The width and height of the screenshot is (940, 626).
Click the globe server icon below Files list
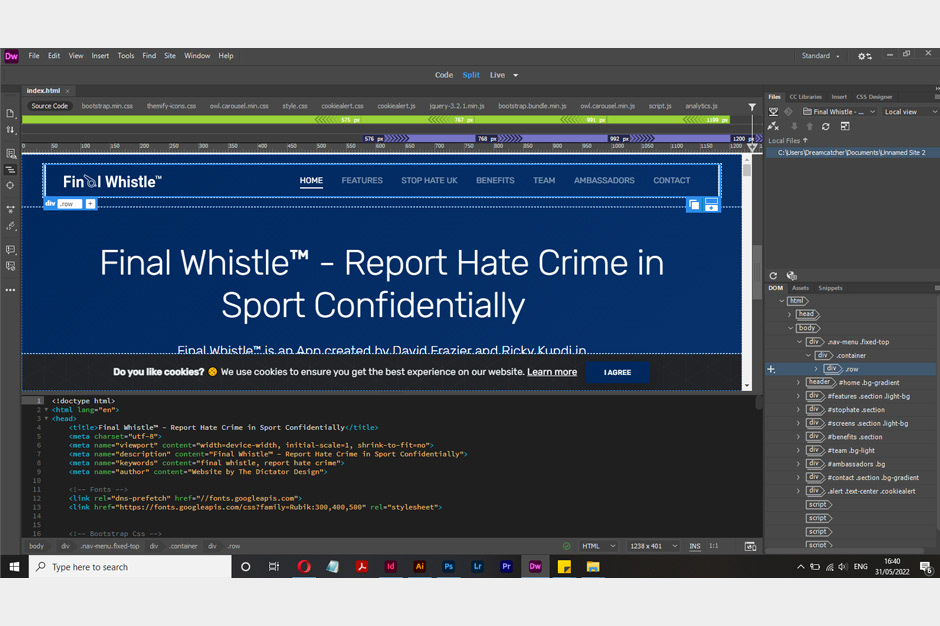click(791, 276)
